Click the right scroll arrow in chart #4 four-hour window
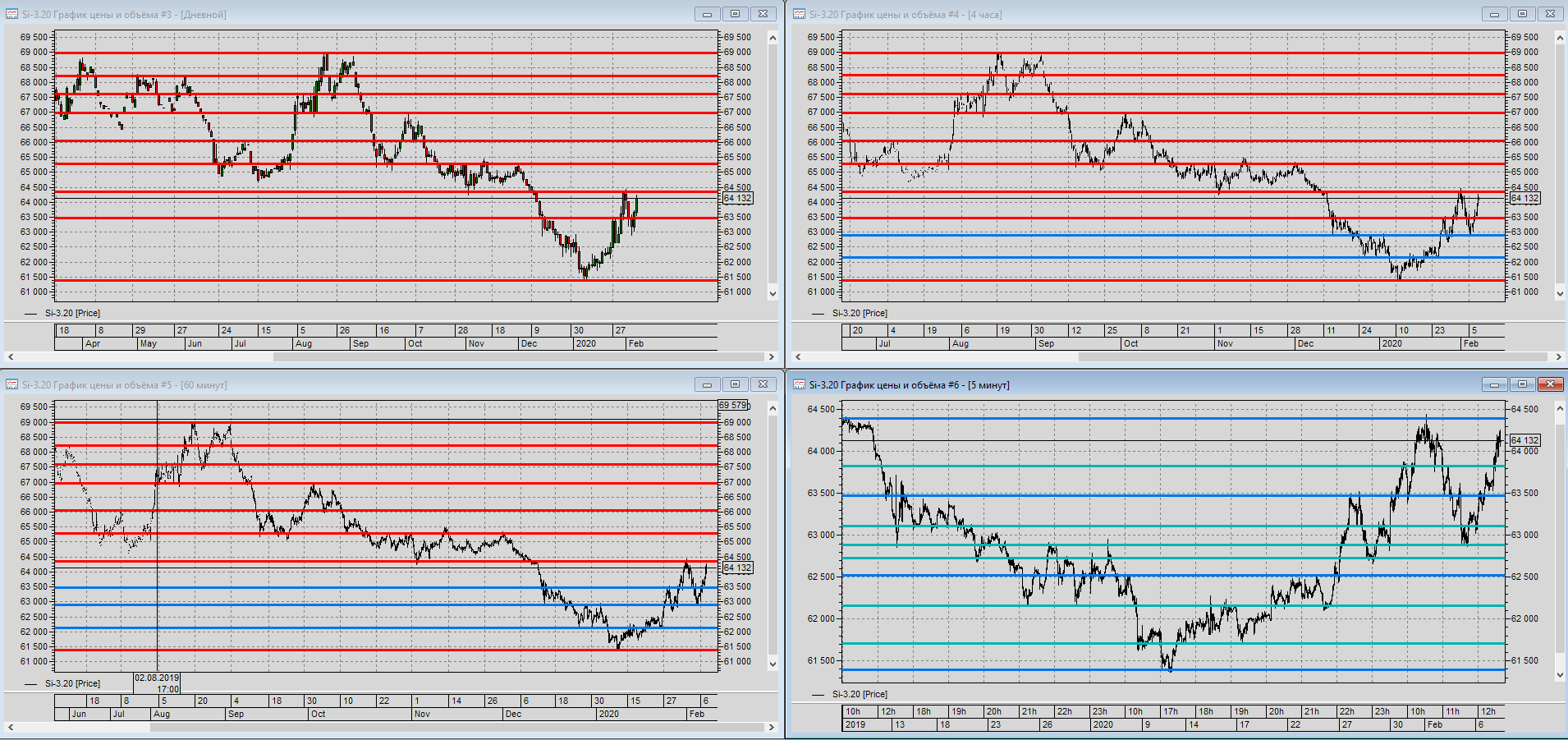This screenshot has height=740, width=1568. (x=1559, y=356)
